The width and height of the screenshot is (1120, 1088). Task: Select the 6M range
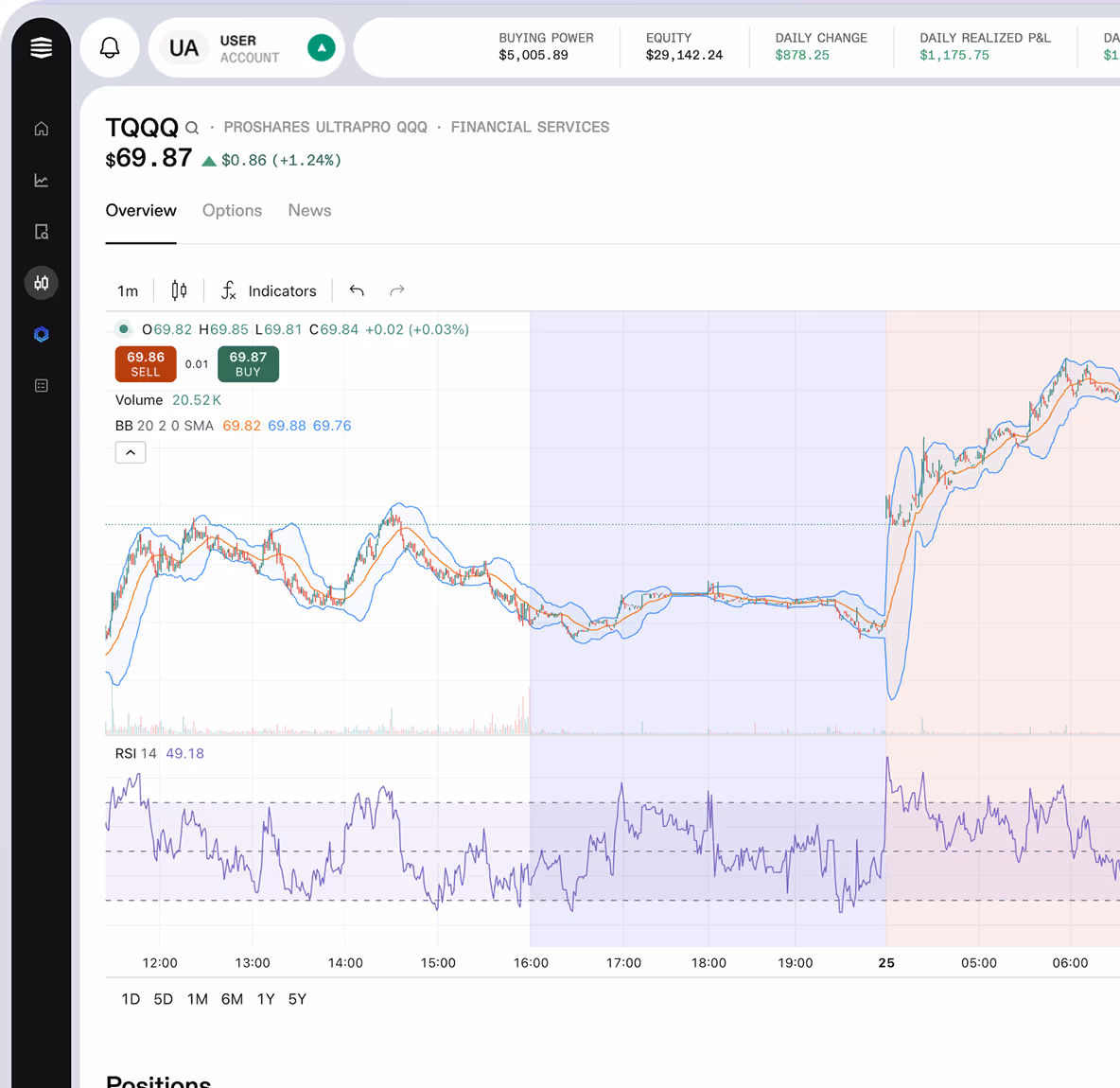coord(232,999)
